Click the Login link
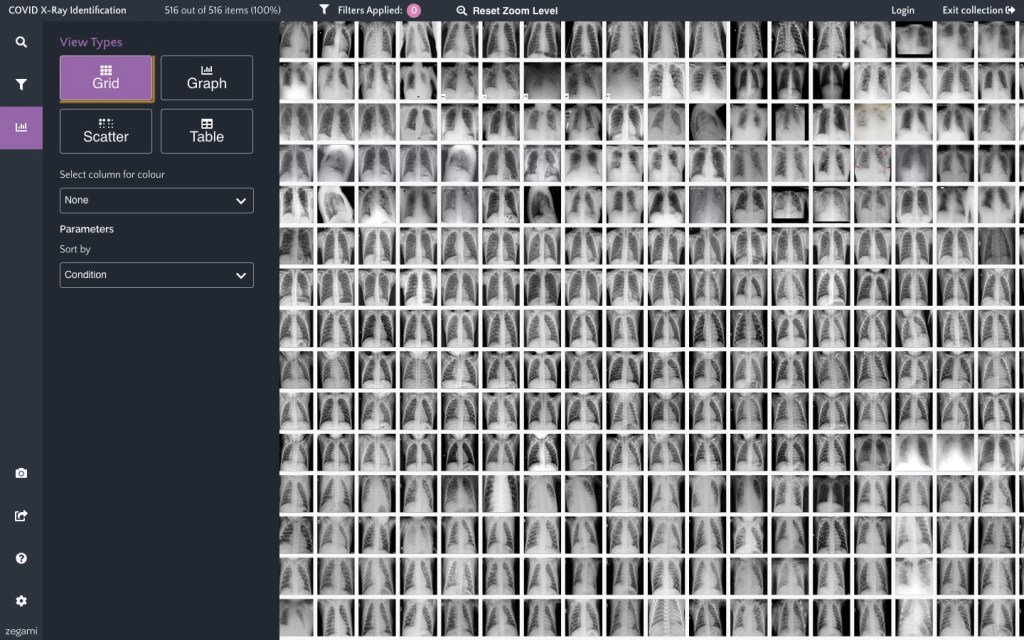Screen dimensions: 1024x640 902,11
